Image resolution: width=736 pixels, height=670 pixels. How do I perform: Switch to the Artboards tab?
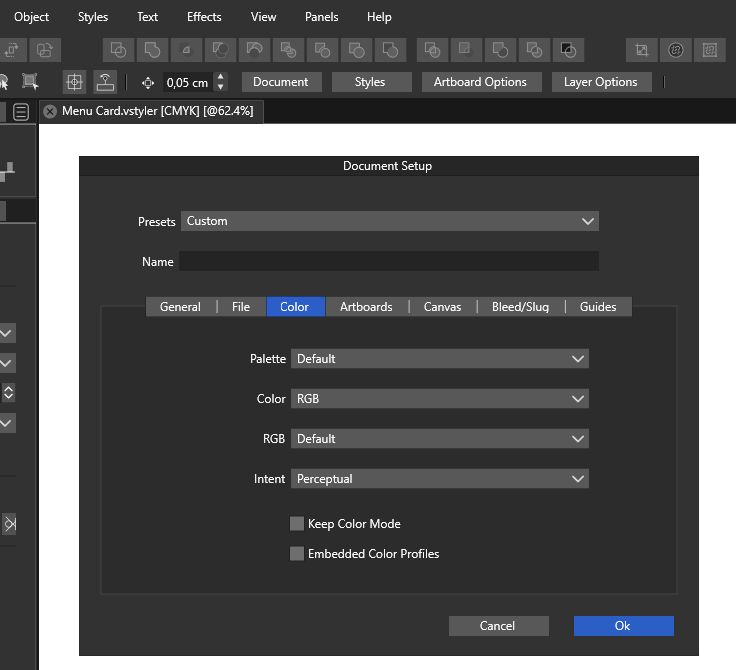coord(366,307)
